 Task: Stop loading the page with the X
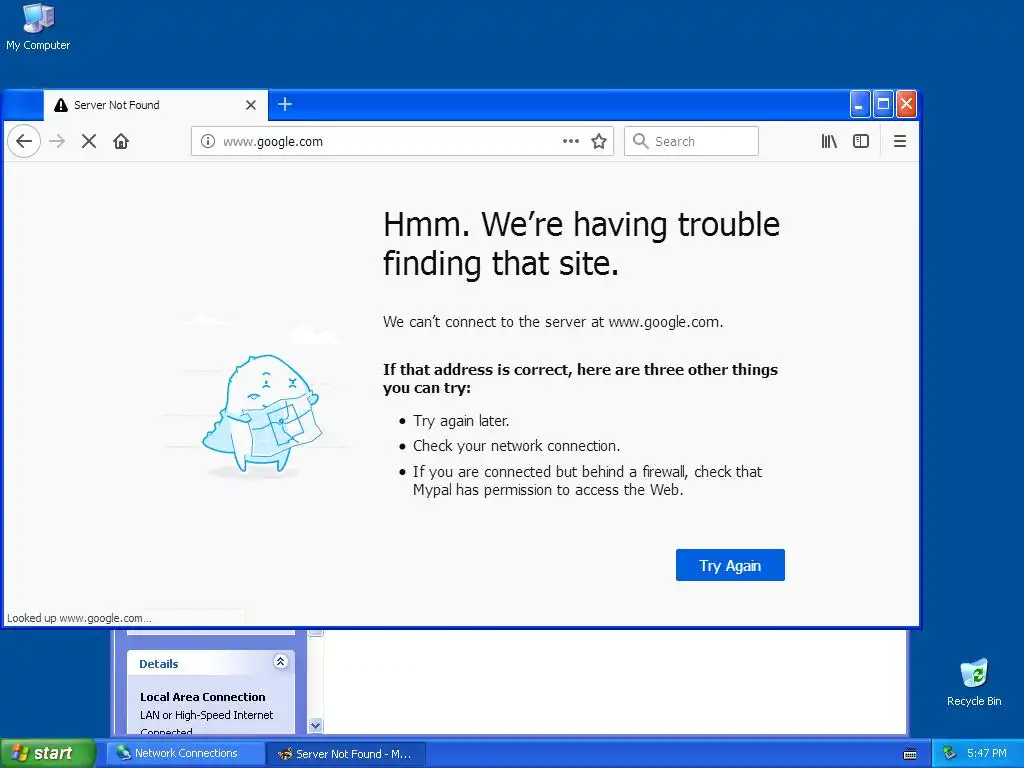pos(89,141)
